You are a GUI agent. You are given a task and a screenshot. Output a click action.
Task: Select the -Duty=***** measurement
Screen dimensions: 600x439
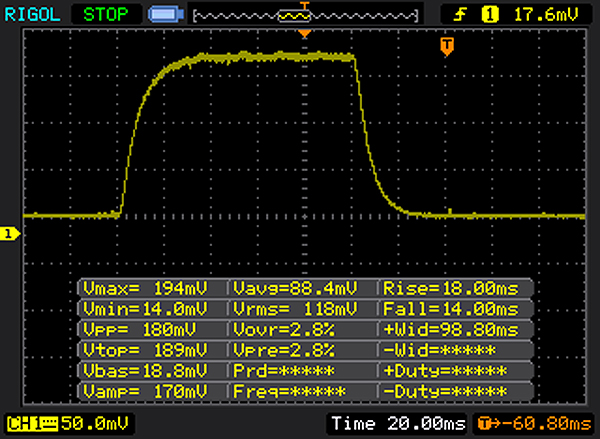click(455, 392)
